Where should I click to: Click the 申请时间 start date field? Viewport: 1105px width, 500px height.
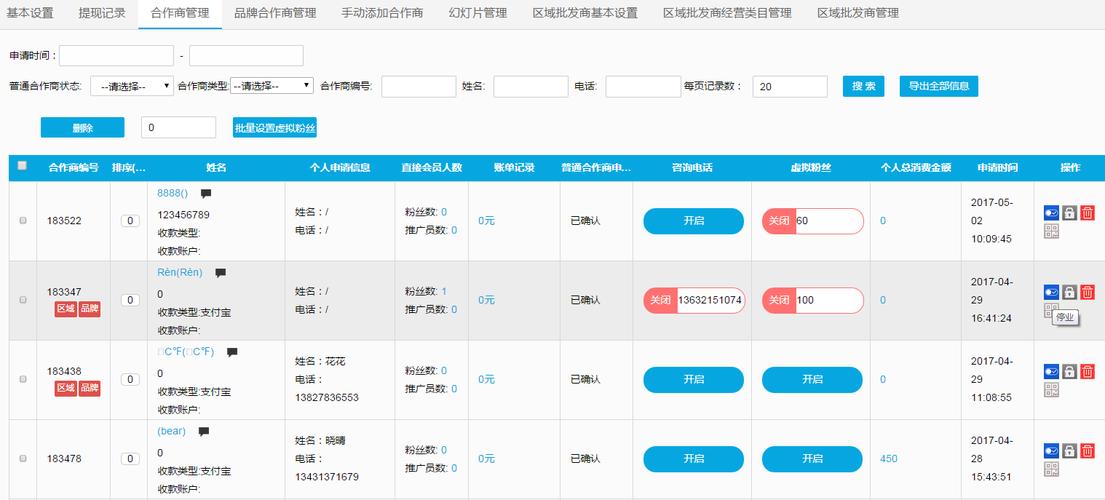coord(116,56)
